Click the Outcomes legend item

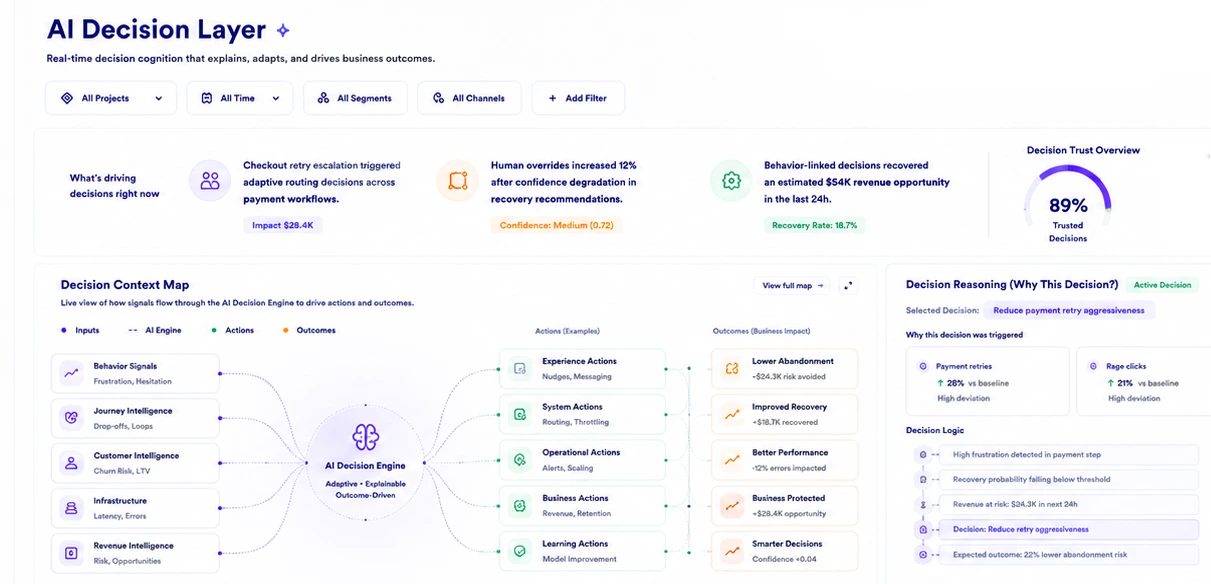pyautogui.click(x=310, y=330)
